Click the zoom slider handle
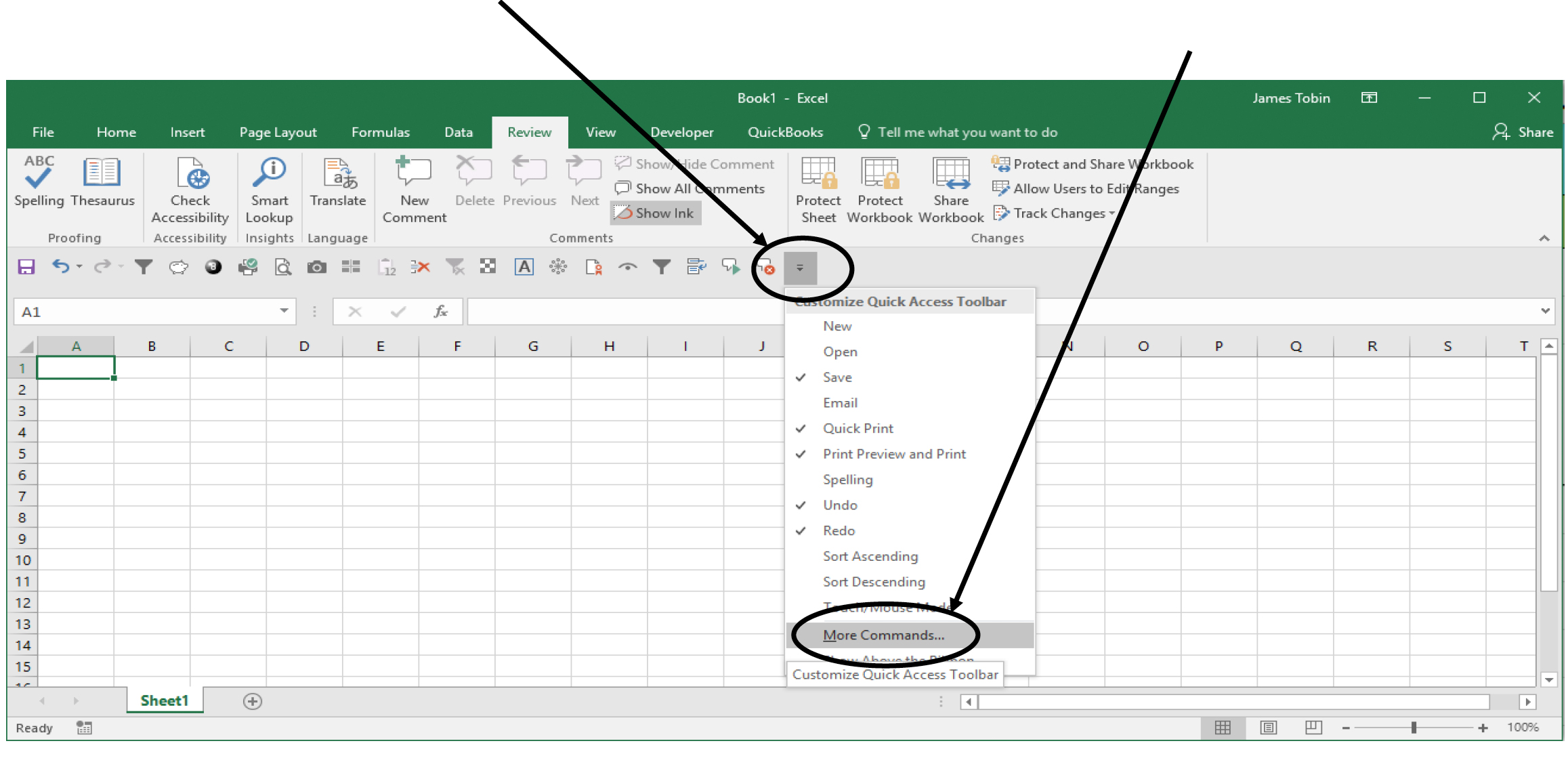 click(1414, 728)
